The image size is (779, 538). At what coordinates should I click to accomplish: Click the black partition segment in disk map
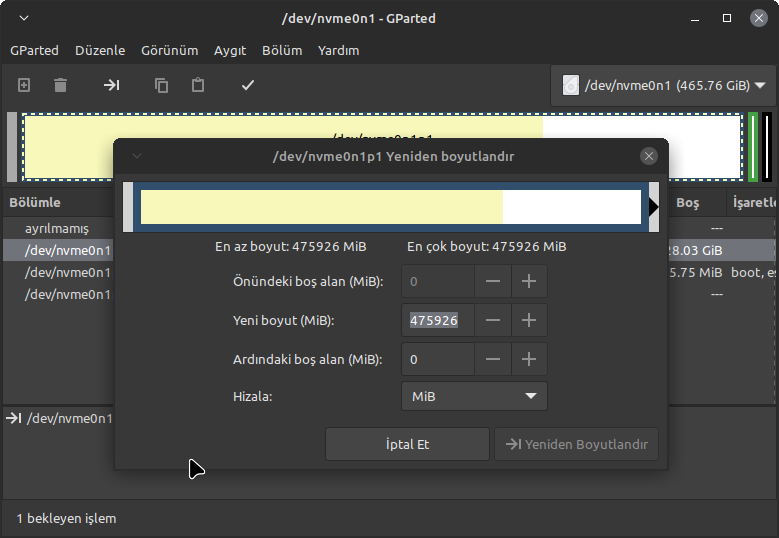[x=767, y=147]
